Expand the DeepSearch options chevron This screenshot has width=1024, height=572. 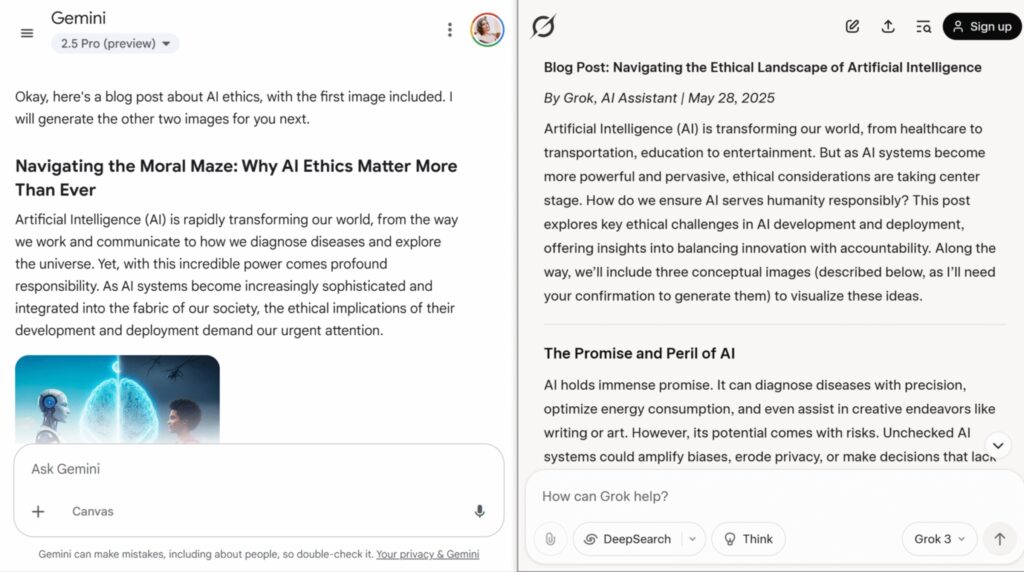tap(692, 539)
